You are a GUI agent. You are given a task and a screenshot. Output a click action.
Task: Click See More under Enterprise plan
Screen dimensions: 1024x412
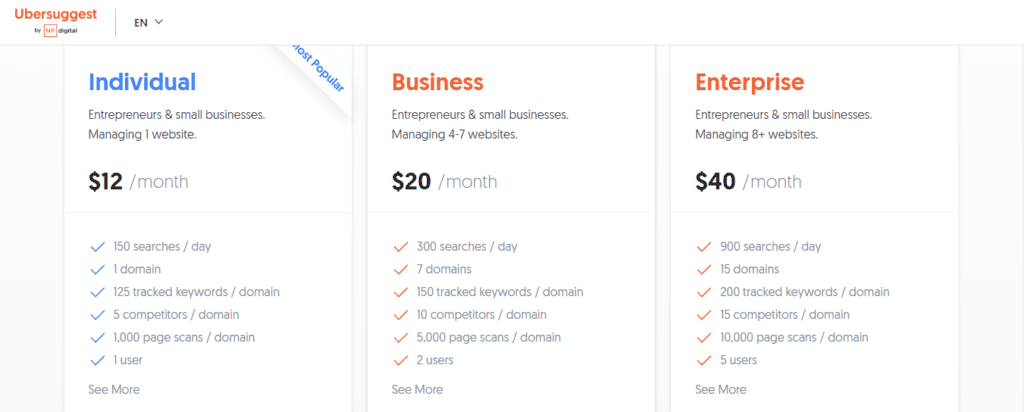[x=720, y=390]
